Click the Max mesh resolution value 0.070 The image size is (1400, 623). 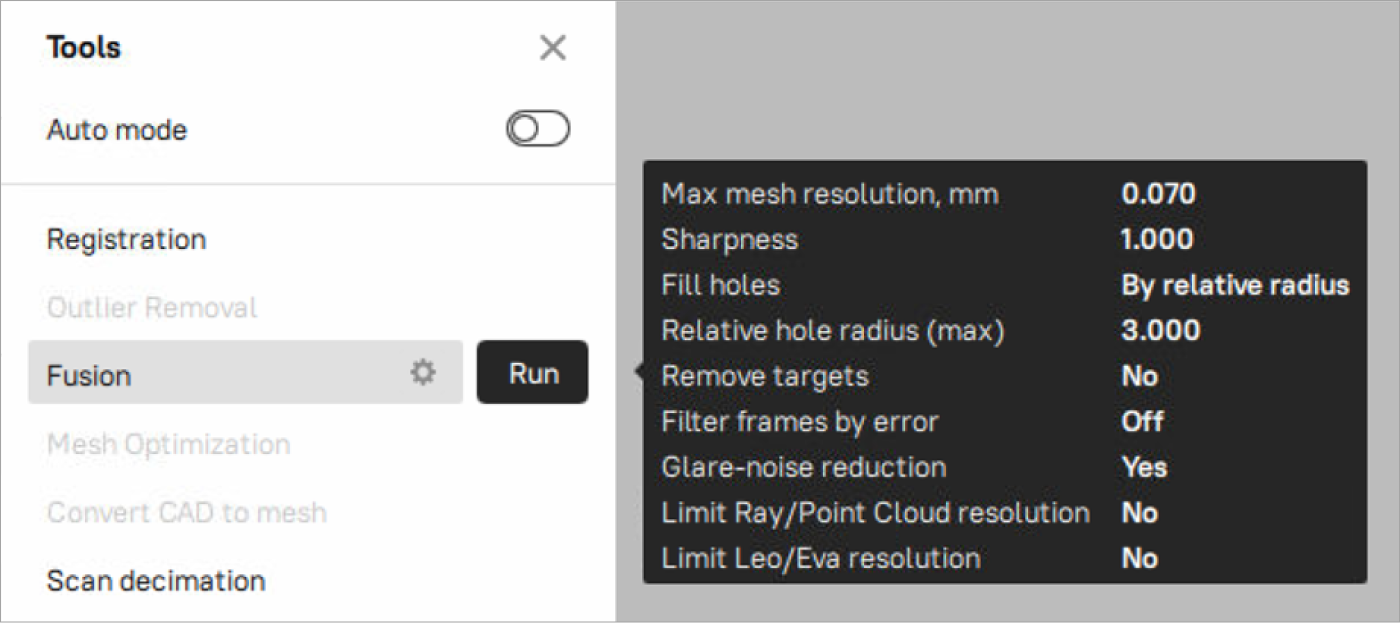point(1158,194)
